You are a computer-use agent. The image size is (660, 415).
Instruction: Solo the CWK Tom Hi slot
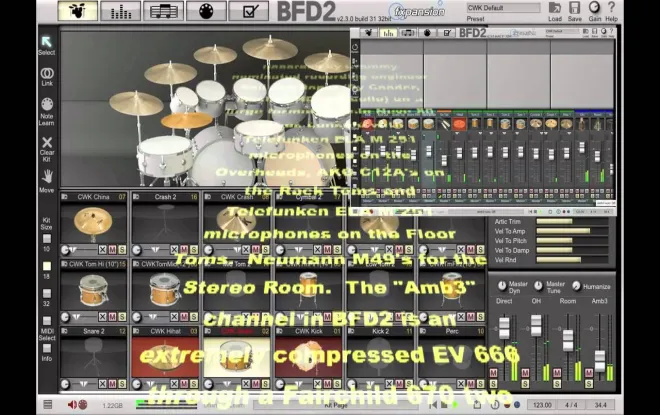122,317
